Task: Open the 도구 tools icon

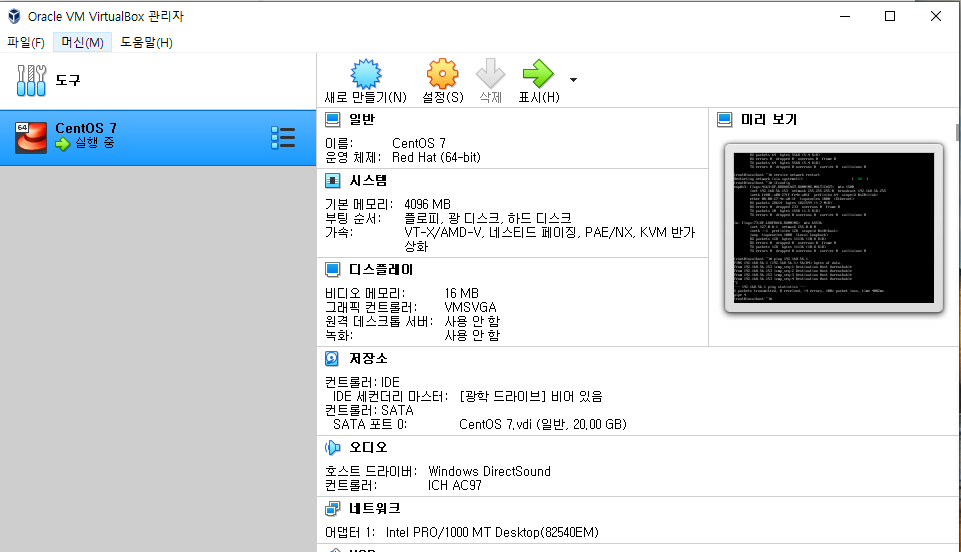Action: click(x=31, y=80)
